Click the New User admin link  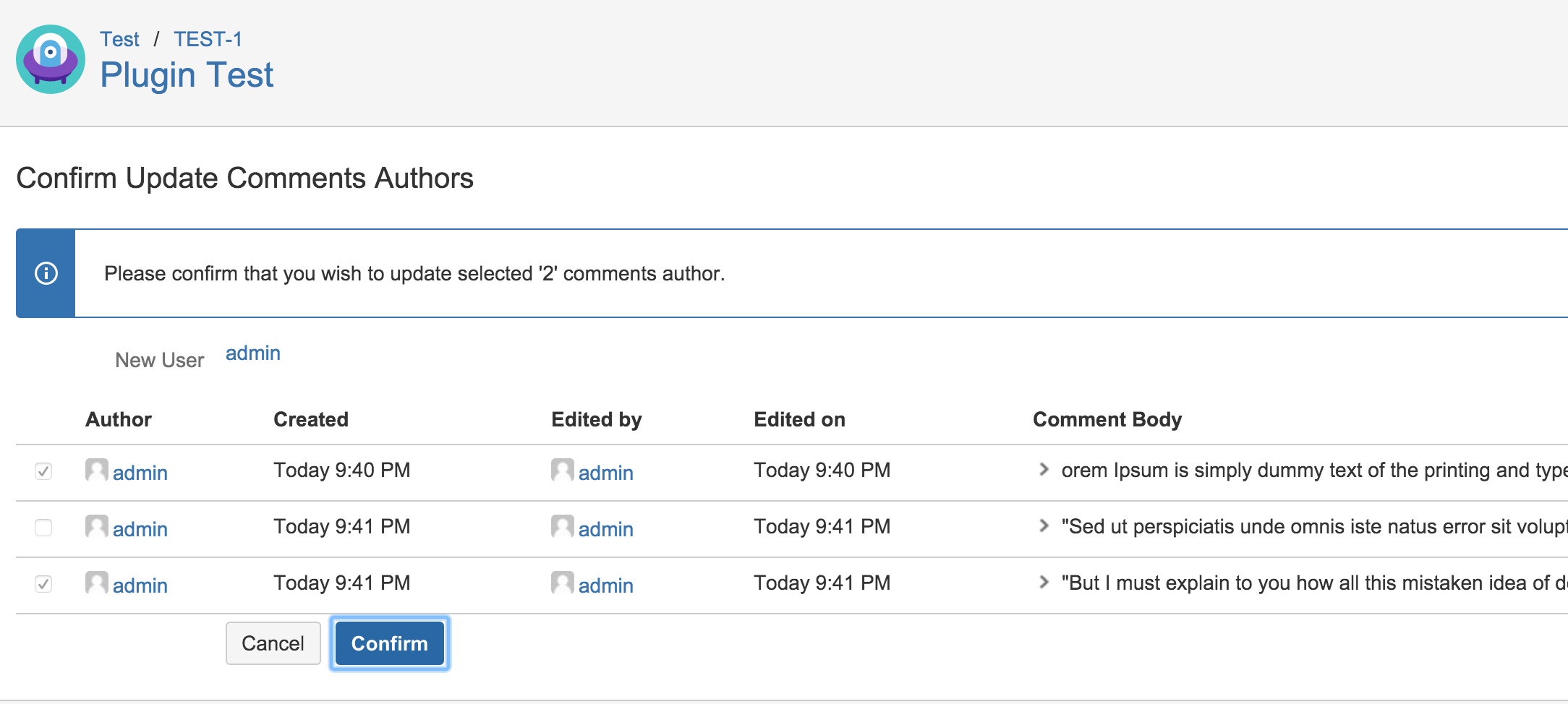[253, 353]
